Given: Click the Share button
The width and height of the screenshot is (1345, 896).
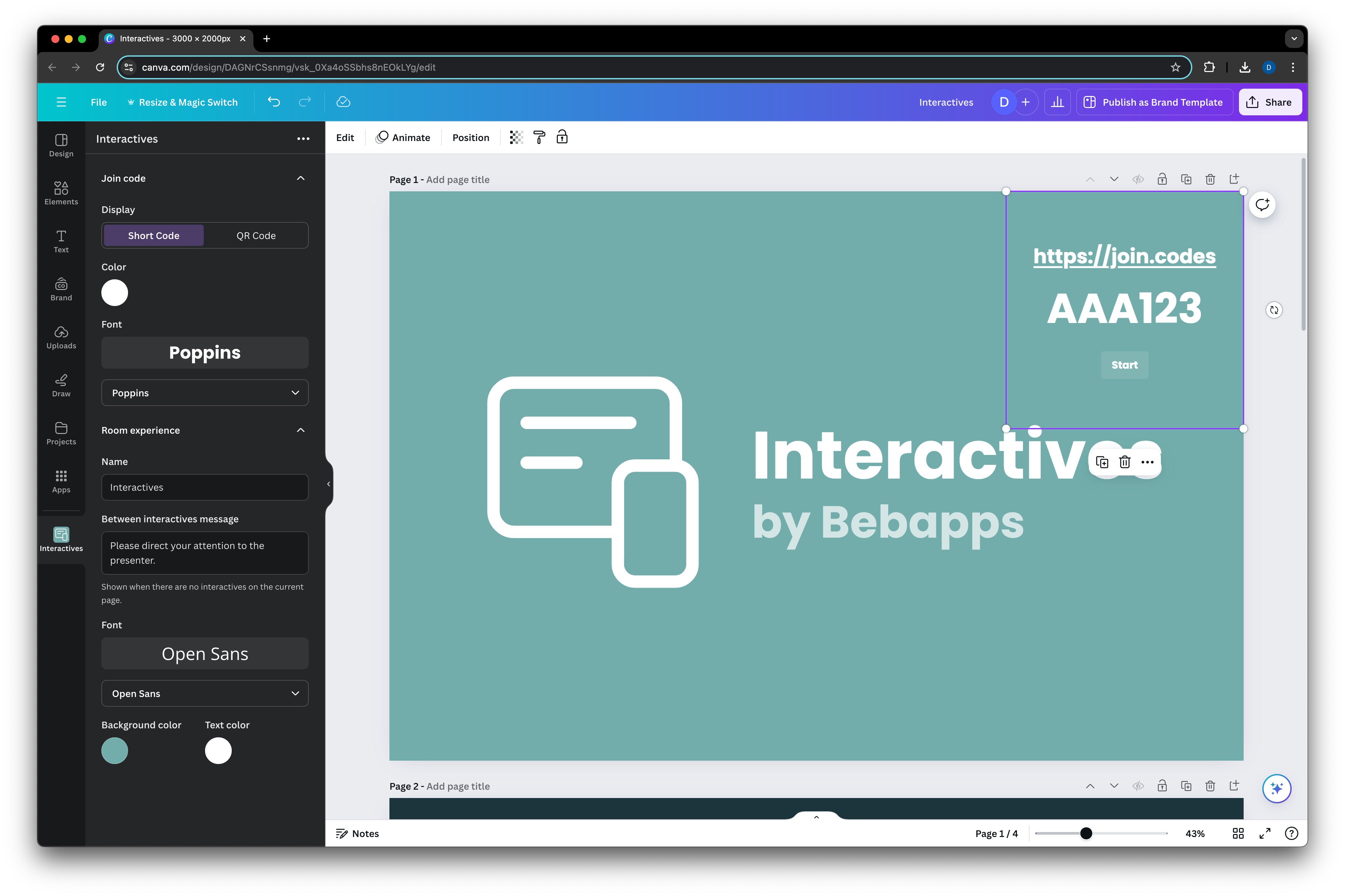Looking at the screenshot, I should point(1270,102).
